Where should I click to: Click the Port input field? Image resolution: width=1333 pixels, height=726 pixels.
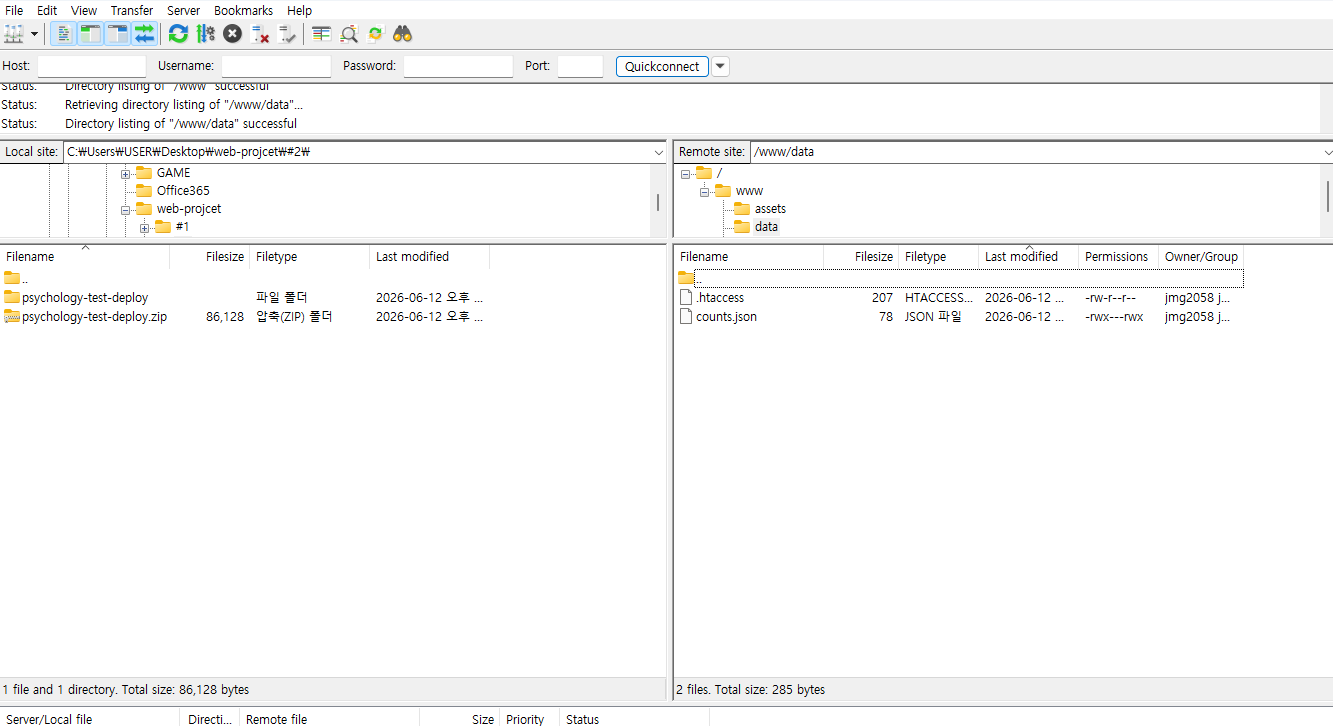coord(580,66)
